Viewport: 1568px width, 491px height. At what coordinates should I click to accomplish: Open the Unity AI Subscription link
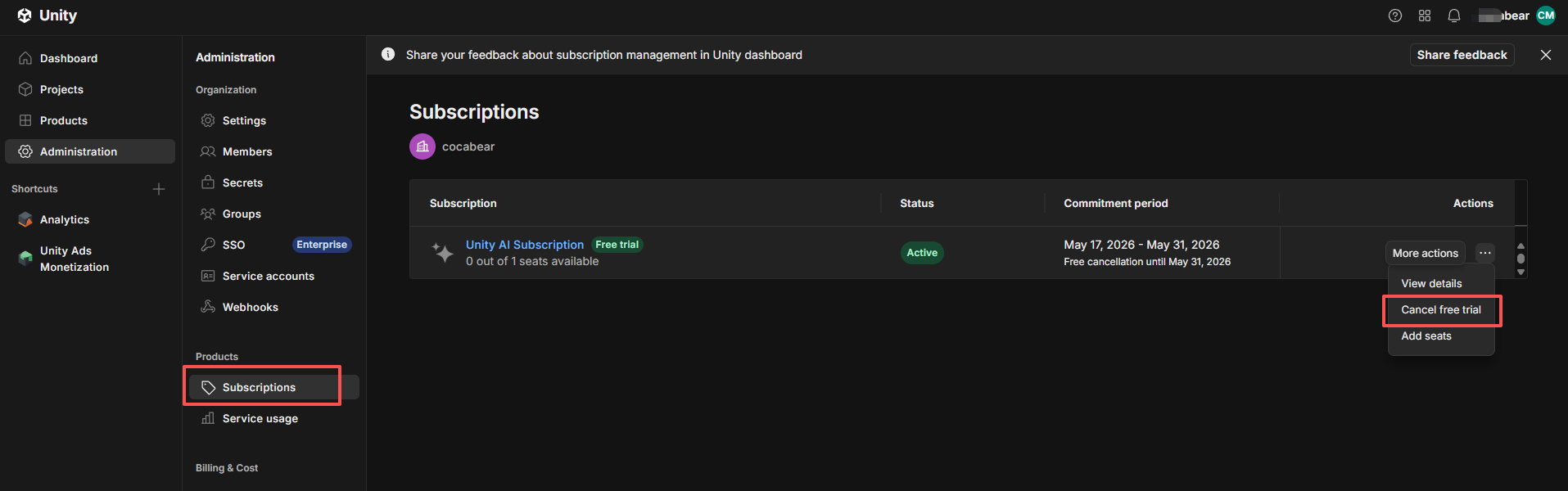tap(525, 245)
